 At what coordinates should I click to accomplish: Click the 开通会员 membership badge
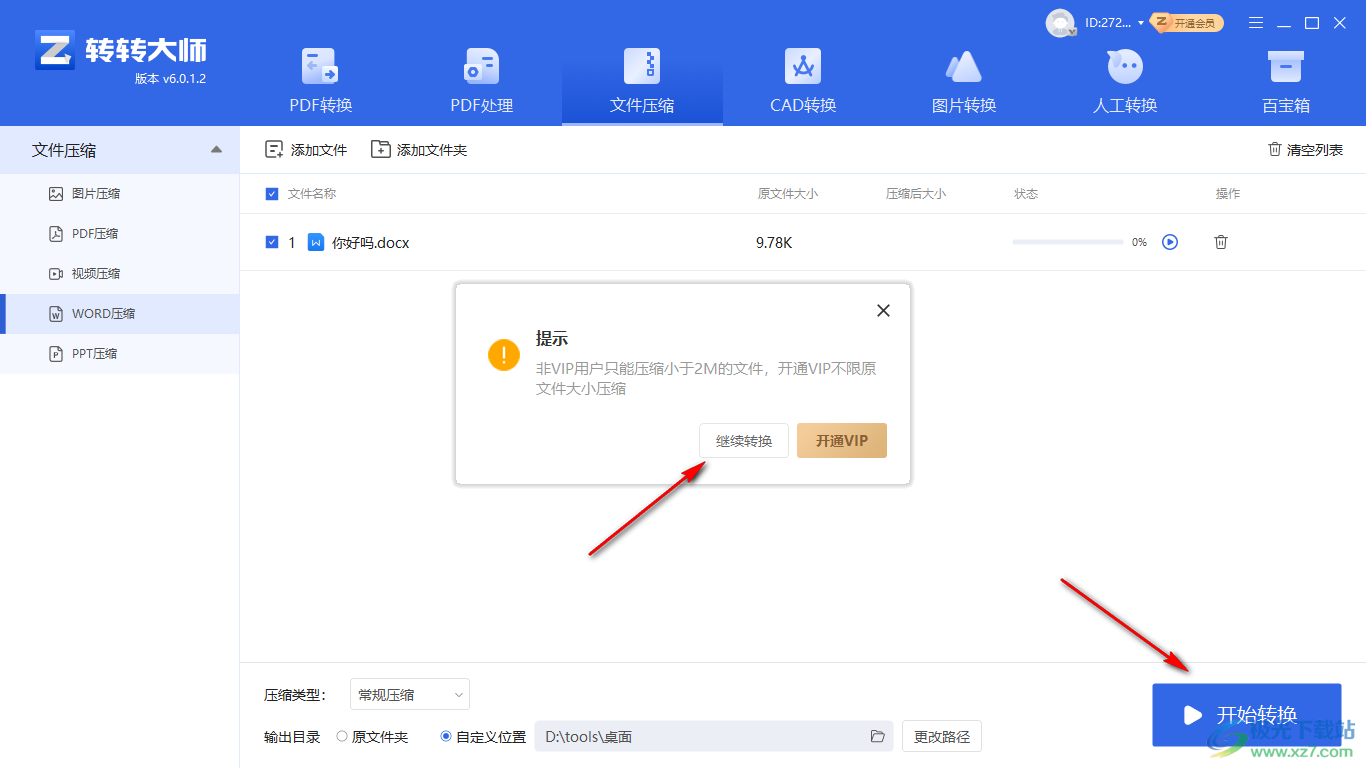[x=1188, y=23]
